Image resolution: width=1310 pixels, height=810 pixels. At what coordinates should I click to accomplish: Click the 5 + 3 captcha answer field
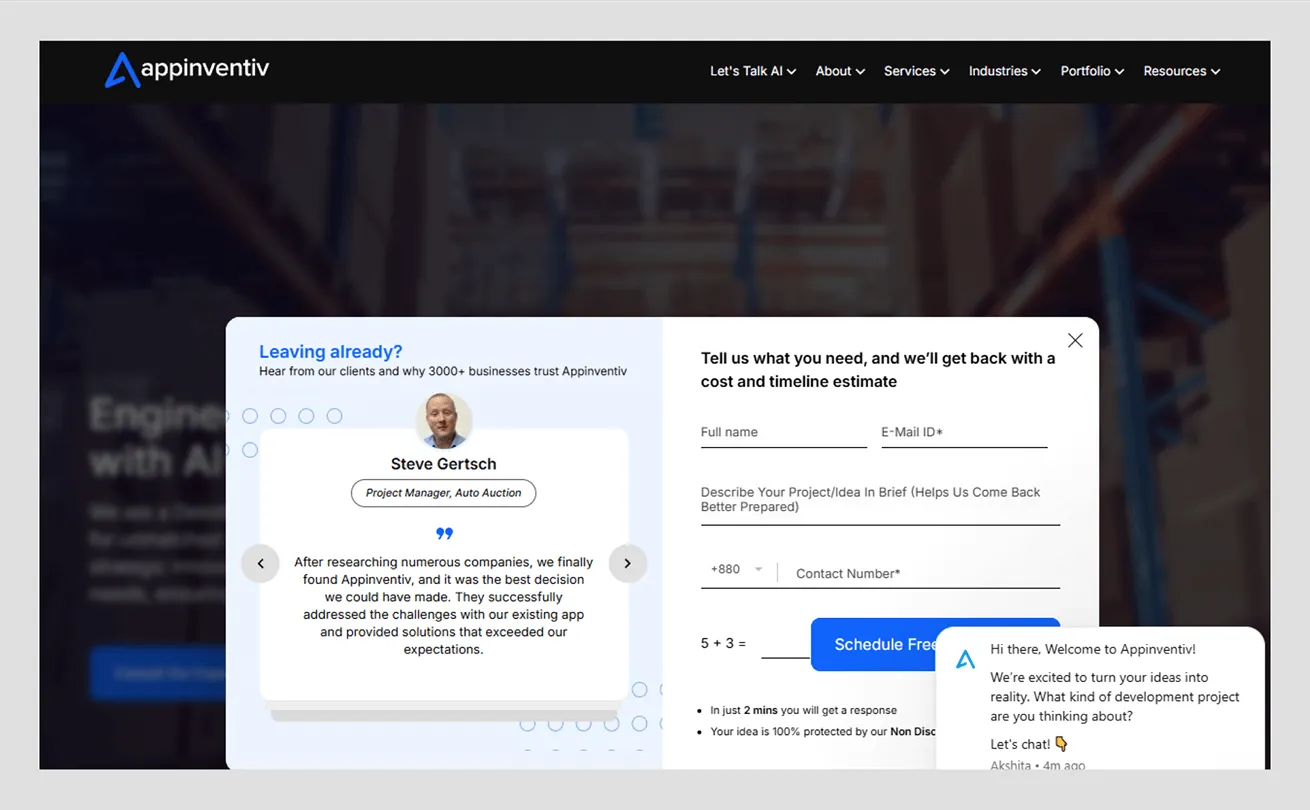785,644
